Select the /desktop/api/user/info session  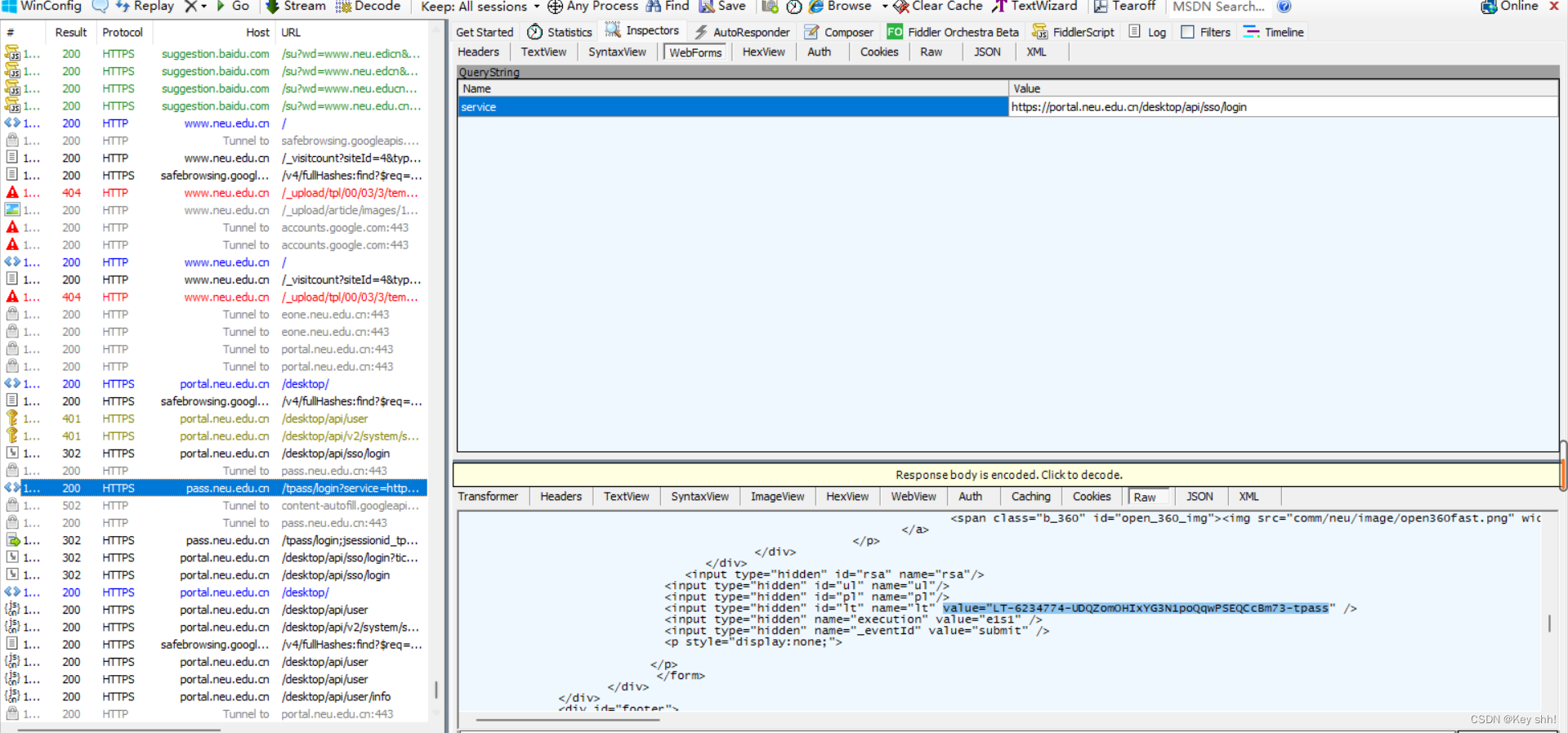[214, 697]
